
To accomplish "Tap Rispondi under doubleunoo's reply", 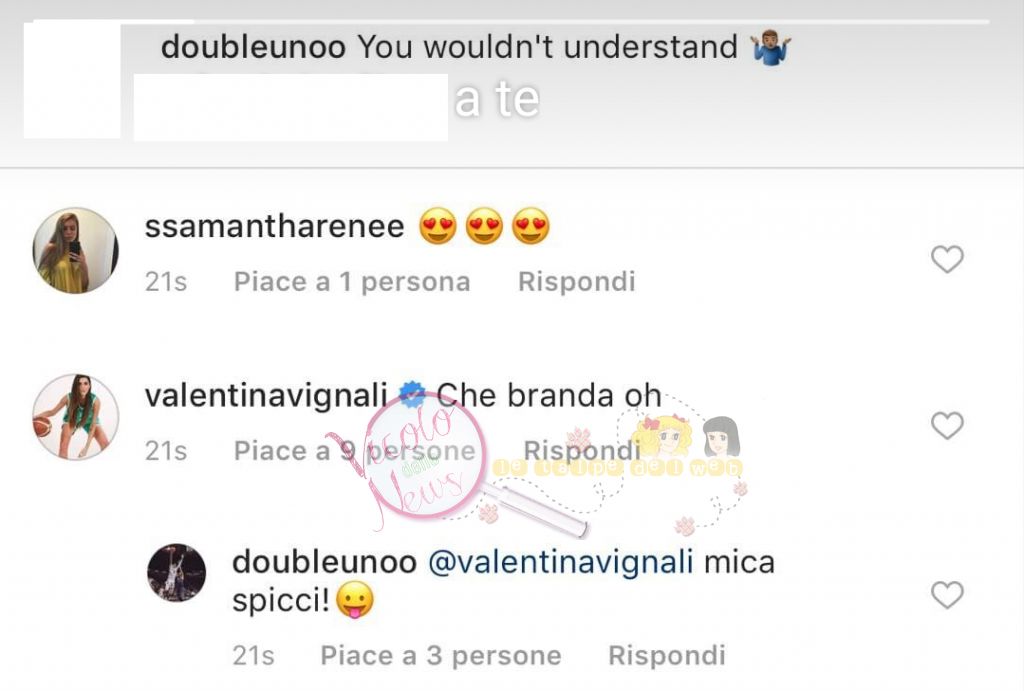I will pyautogui.click(x=667, y=656).
